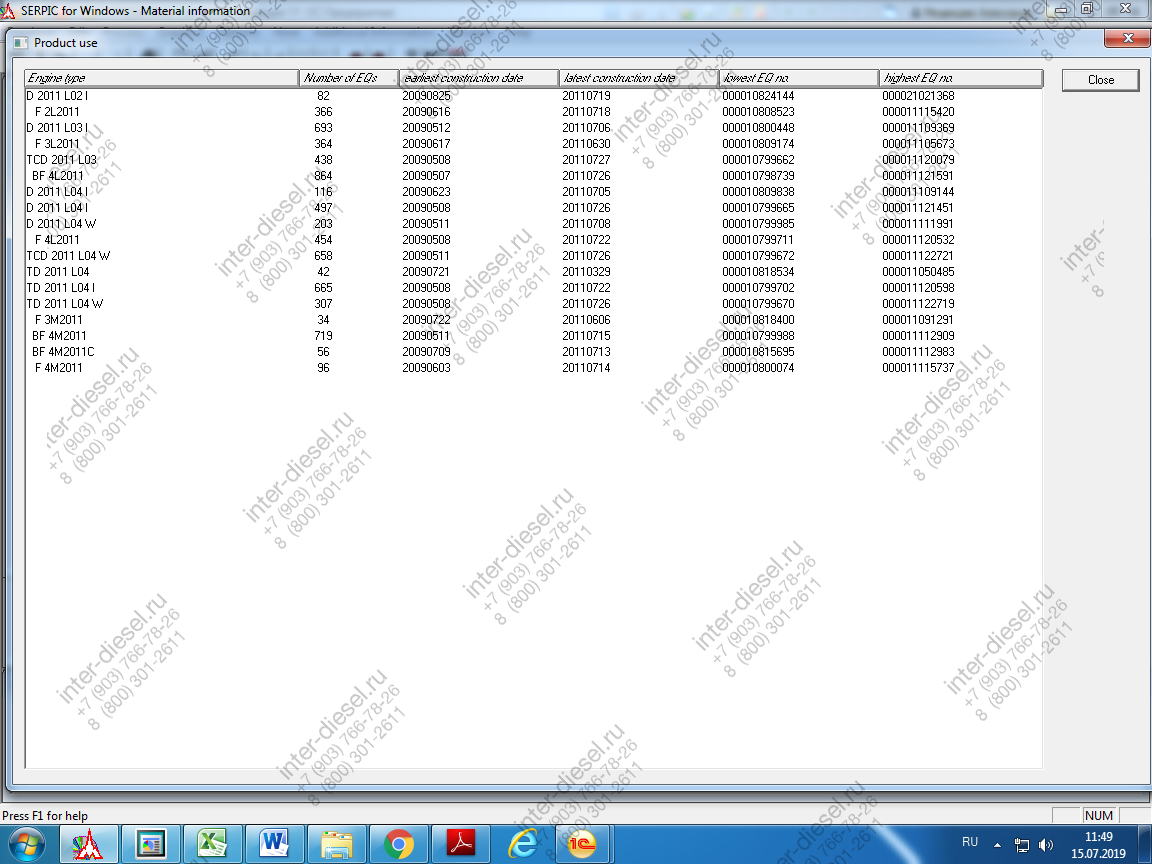Open the 1C application taskbar icon
1152x864 pixels.
click(583, 844)
